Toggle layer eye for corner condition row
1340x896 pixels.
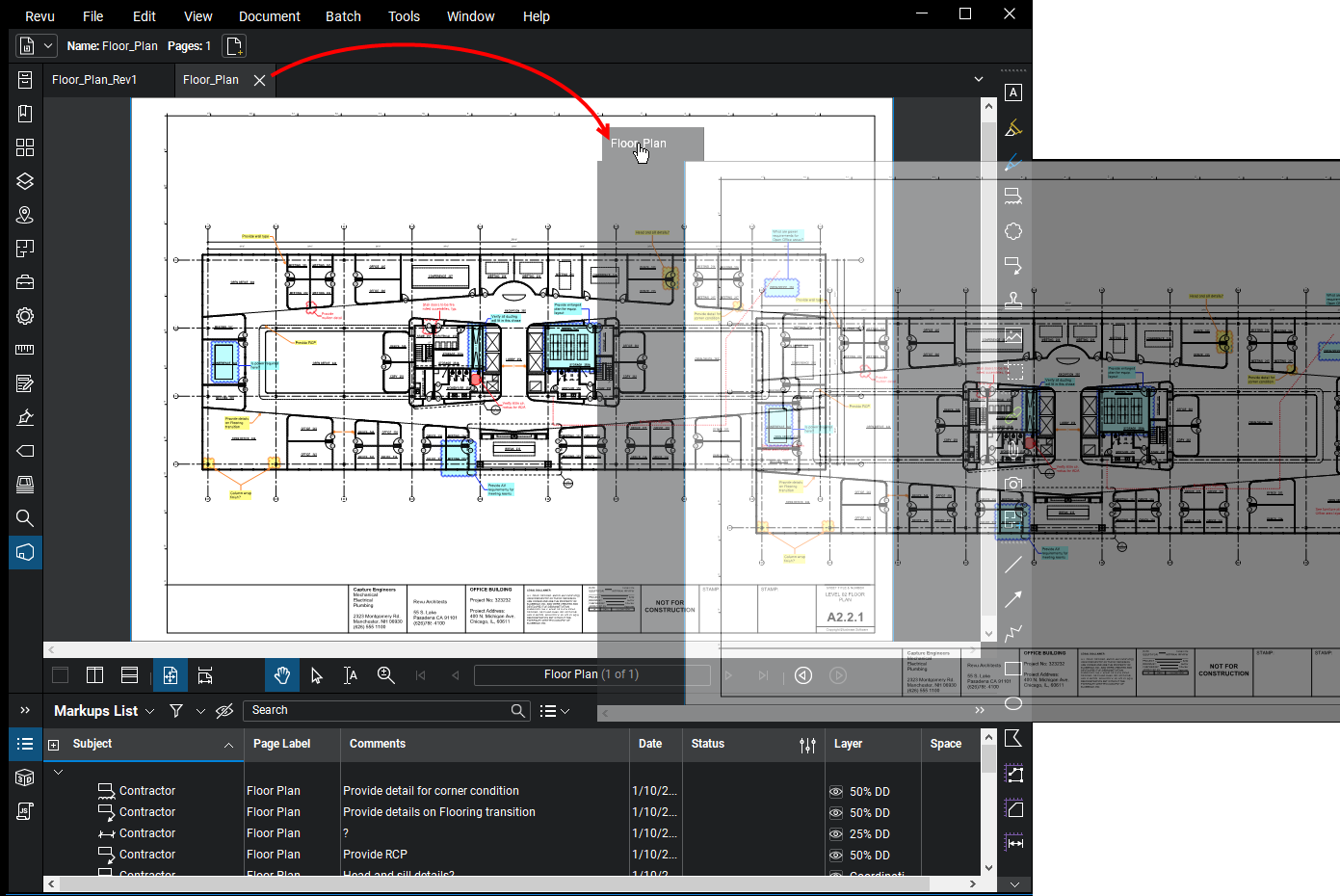836,792
